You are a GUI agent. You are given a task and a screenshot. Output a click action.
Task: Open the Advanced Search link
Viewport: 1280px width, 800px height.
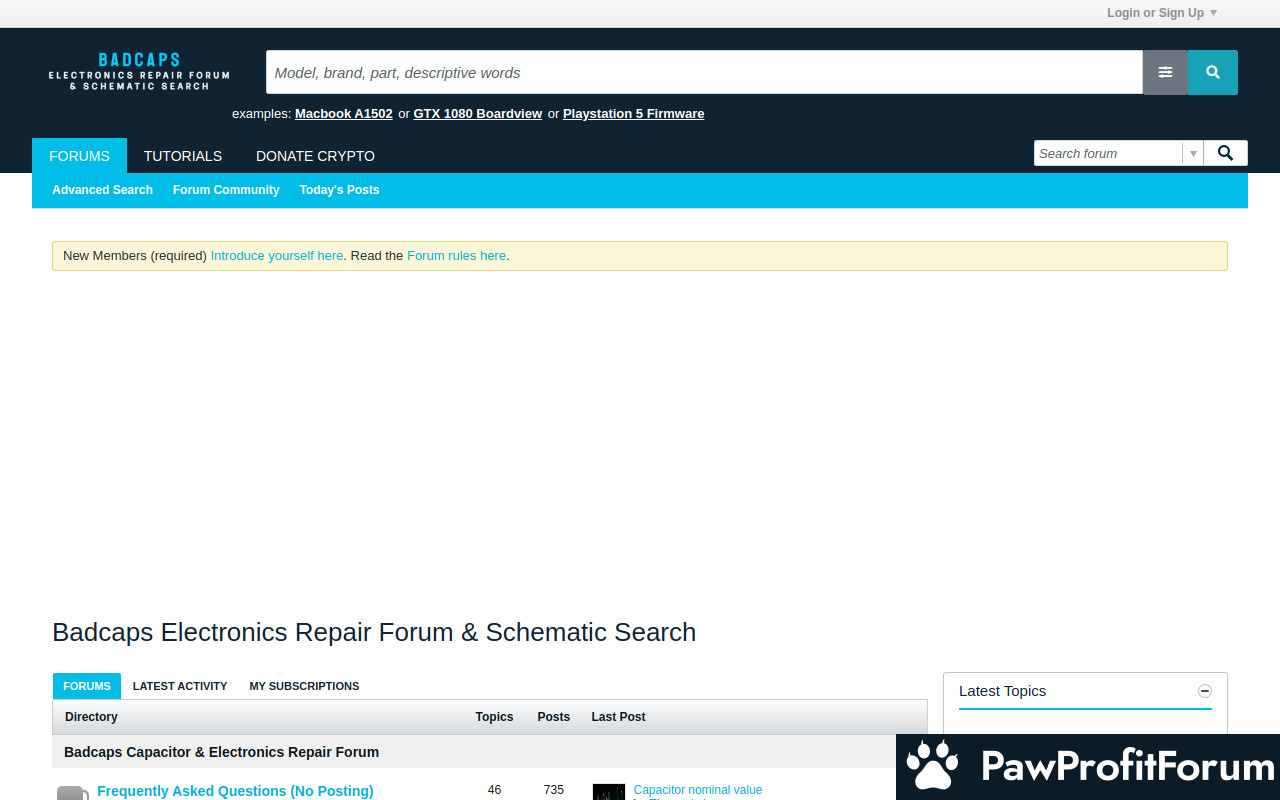(102, 190)
